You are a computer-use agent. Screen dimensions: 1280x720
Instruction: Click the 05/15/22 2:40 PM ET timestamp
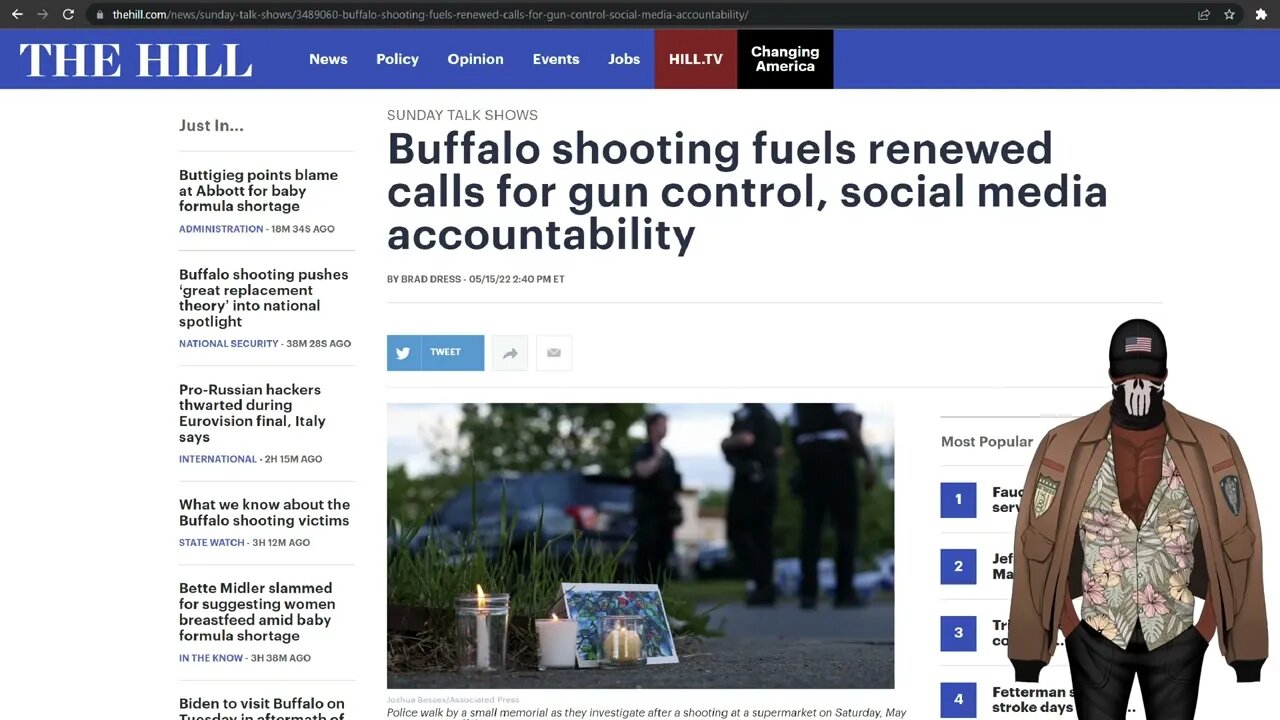coord(517,279)
